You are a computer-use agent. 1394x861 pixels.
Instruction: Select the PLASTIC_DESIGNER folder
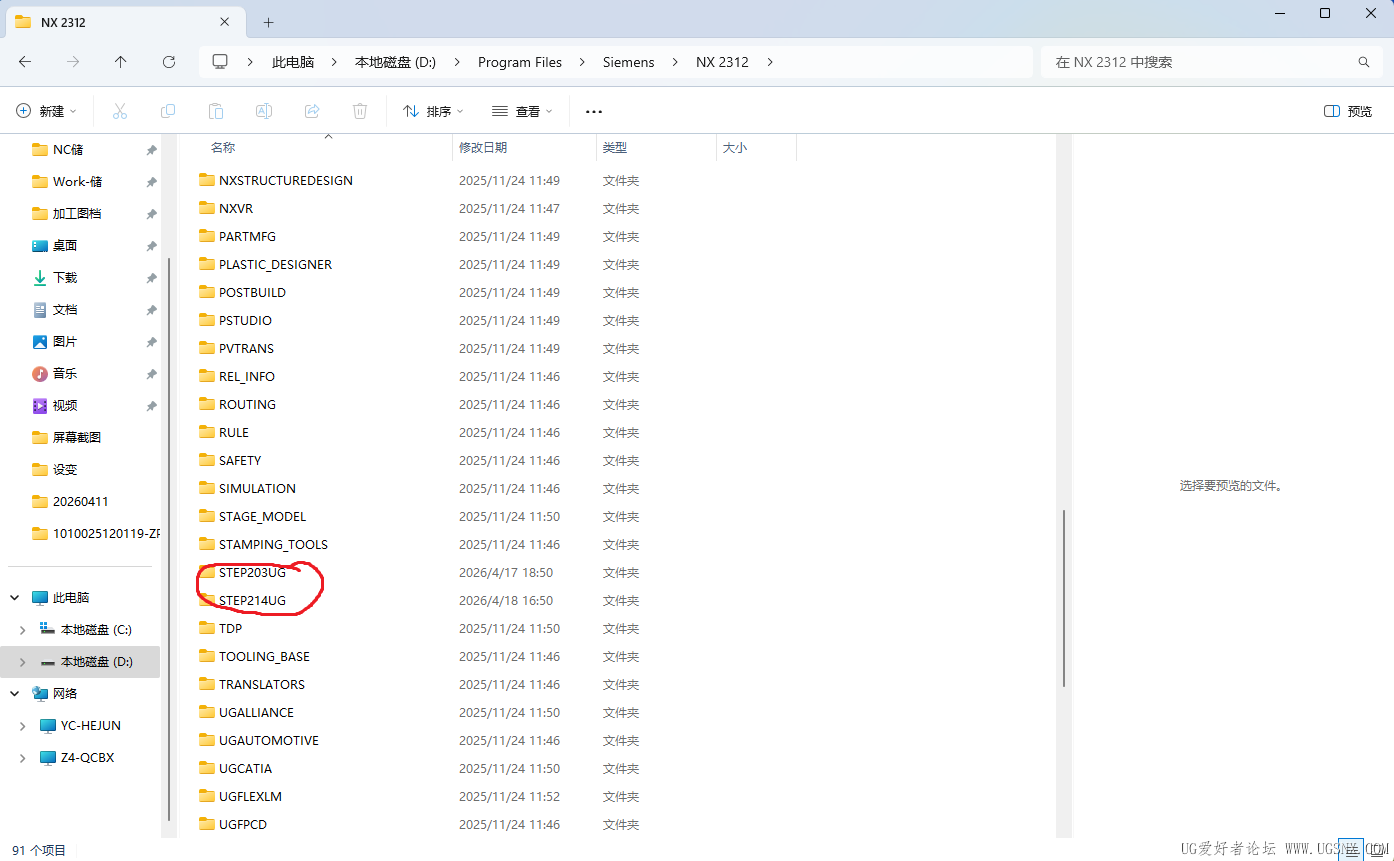275,265
